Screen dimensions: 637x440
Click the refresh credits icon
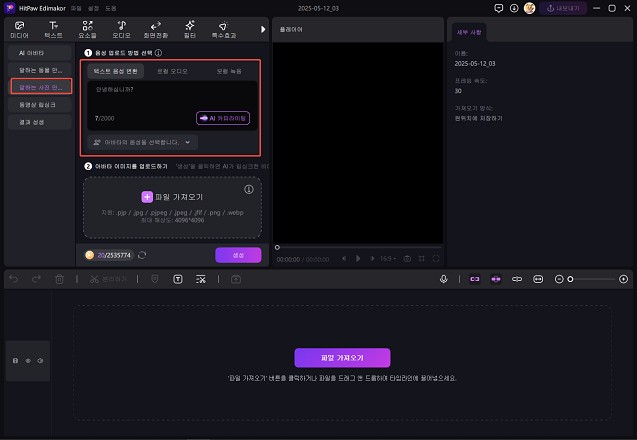(x=142, y=255)
